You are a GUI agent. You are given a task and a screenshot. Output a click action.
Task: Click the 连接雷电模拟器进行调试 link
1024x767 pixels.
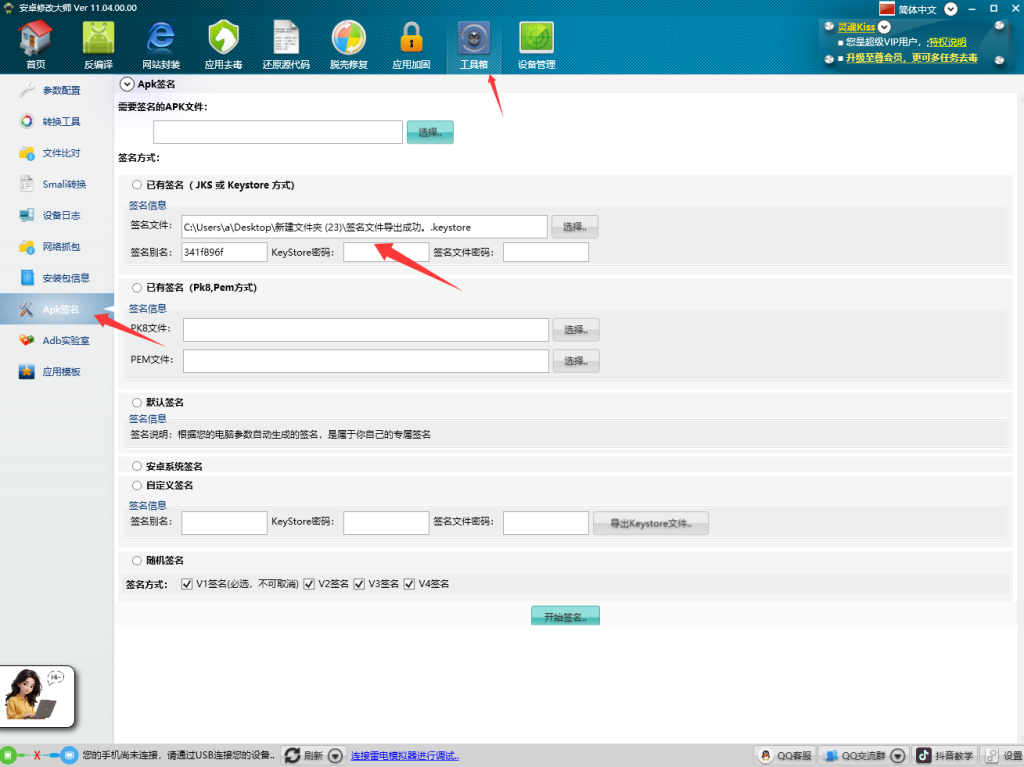point(404,756)
